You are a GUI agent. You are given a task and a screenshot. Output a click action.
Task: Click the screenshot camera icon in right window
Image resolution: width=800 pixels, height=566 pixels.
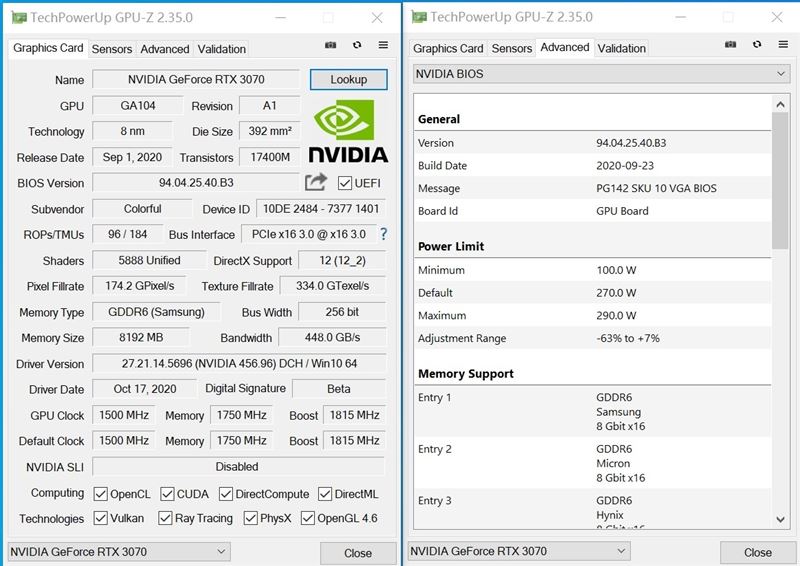[x=731, y=44]
